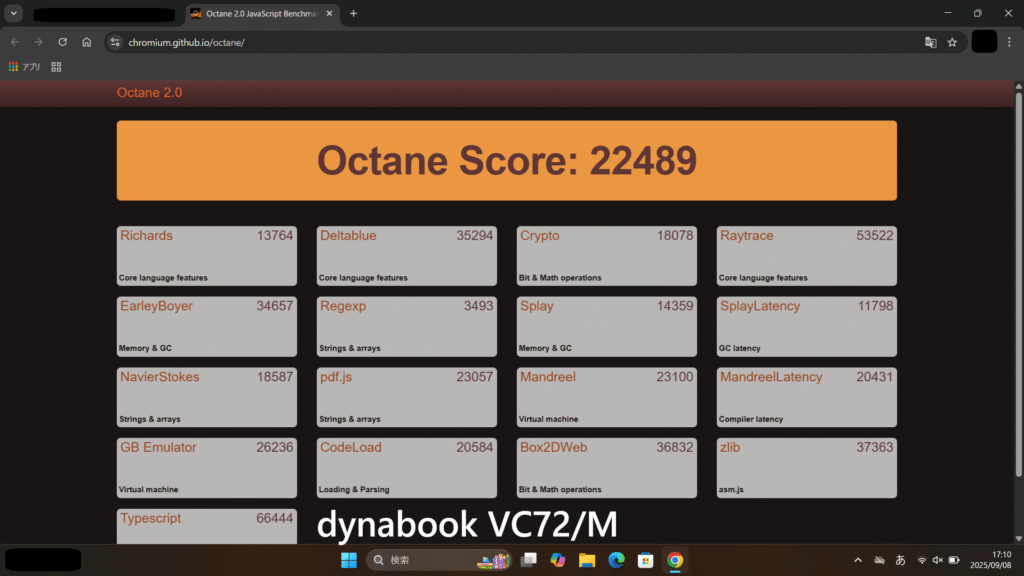This screenshot has width=1024, height=576.
Task: Select the GB Emulator benchmark box
Action: click(x=206, y=468)
